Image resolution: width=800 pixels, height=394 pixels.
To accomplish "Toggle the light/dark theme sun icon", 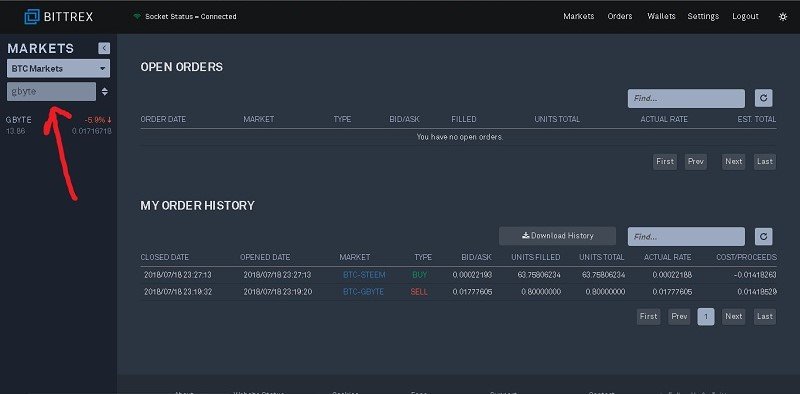I will (x=783, y=17).
